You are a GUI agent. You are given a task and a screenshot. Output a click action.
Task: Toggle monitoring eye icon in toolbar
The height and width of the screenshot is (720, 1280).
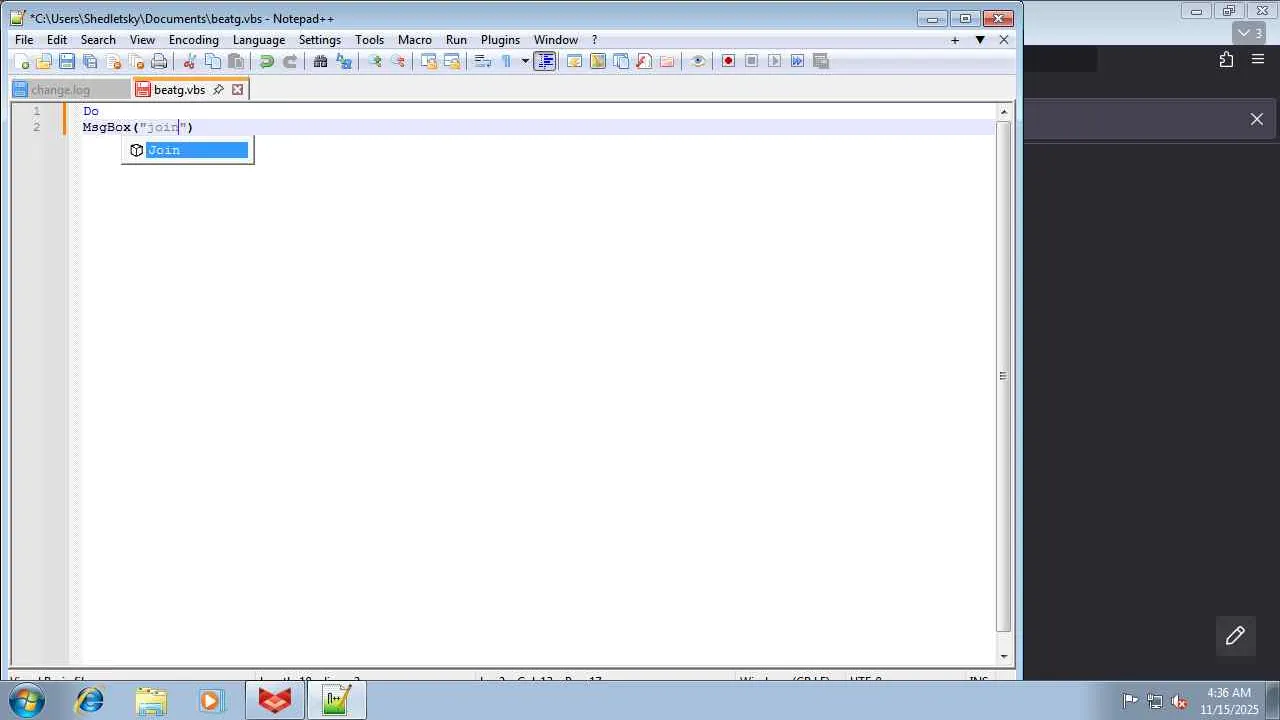697,61
